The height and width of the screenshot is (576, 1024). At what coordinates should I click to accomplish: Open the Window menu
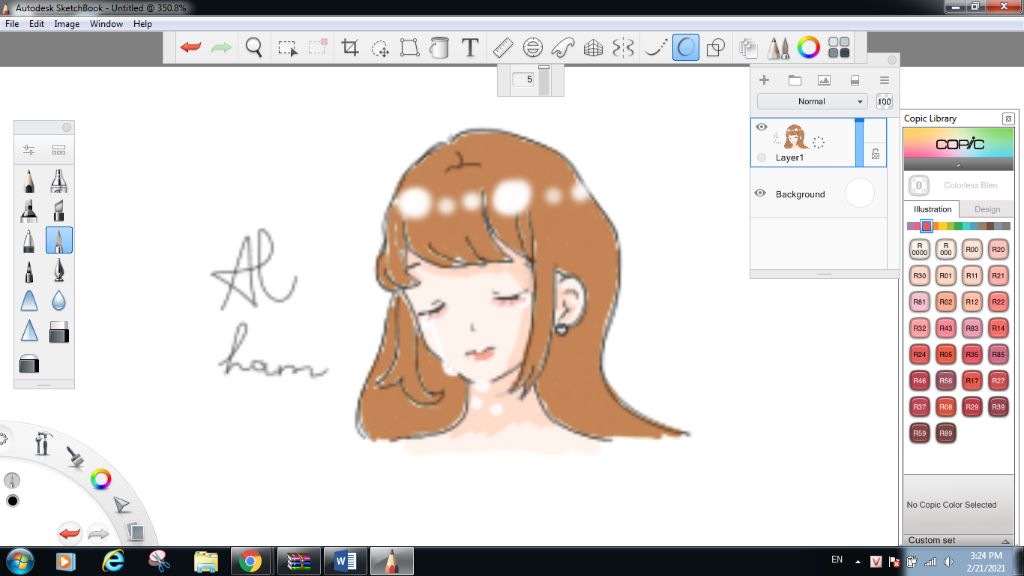click(106, 24)
